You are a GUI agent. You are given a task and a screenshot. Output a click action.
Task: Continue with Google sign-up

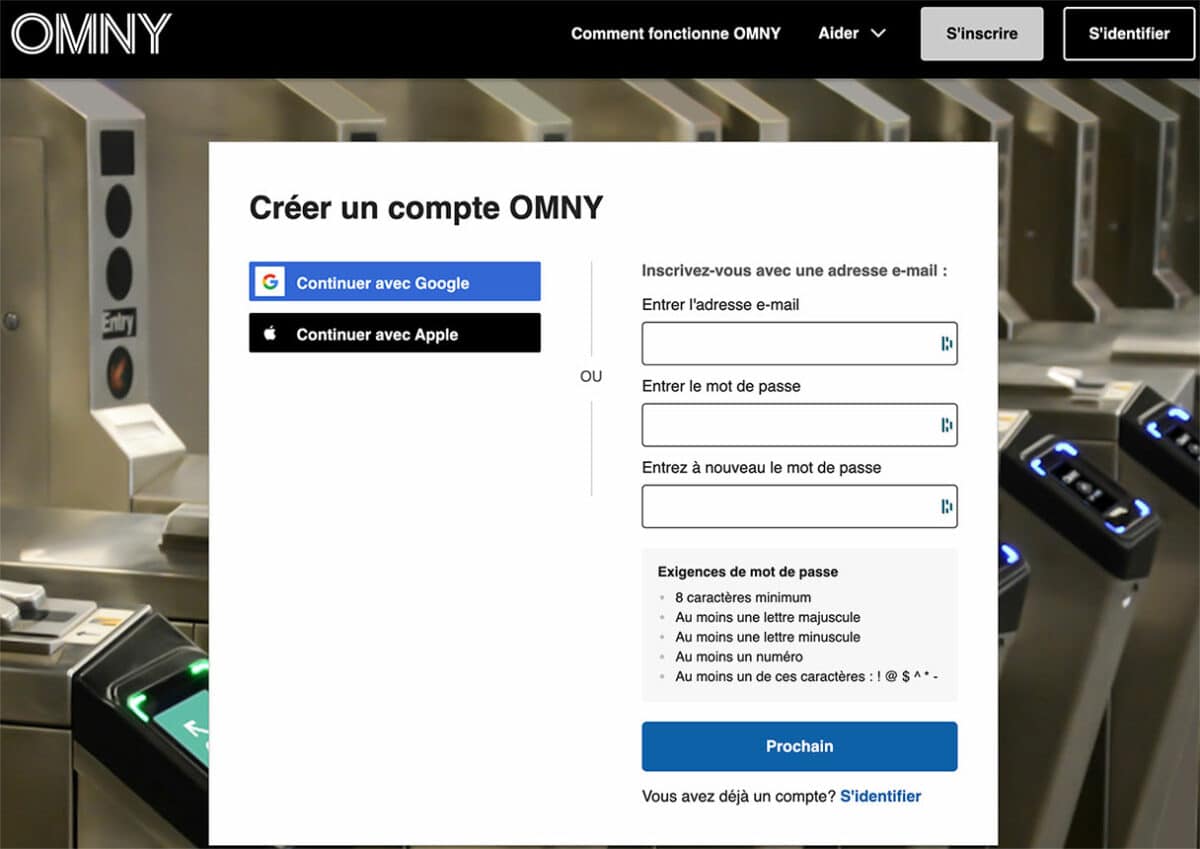[x=395, y=282]
